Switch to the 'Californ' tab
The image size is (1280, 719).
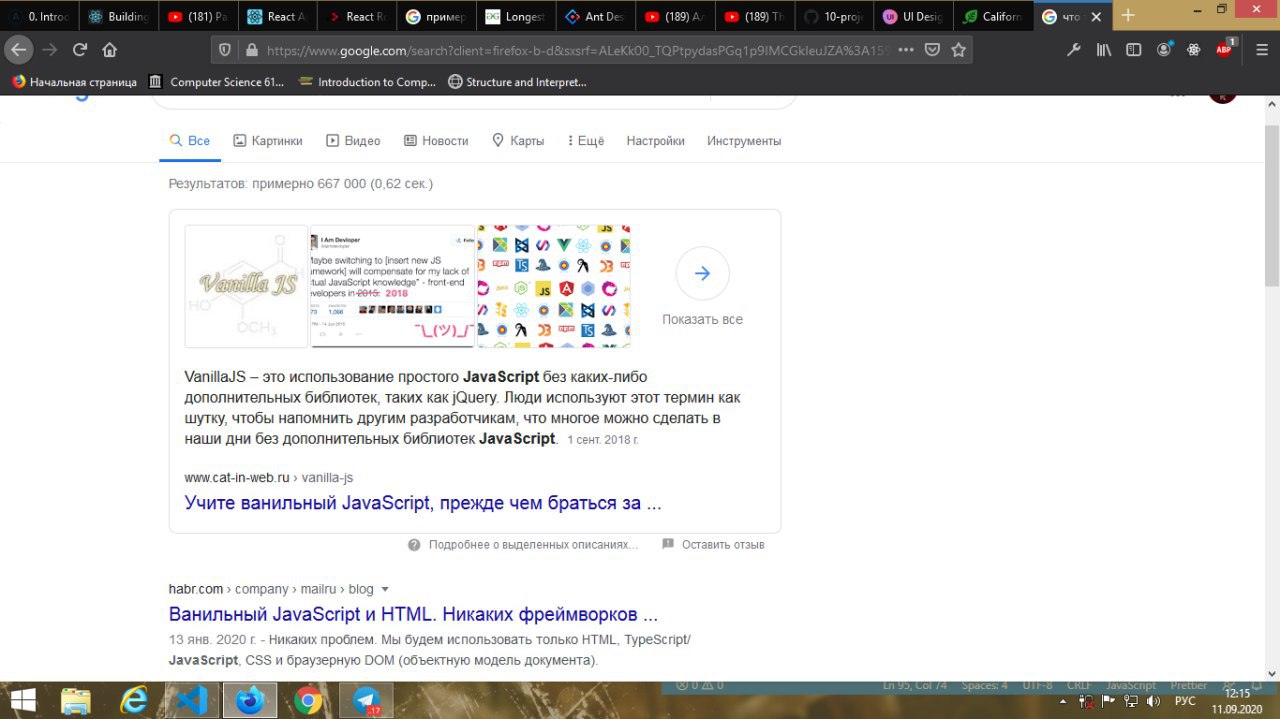[x=992, y=16]
